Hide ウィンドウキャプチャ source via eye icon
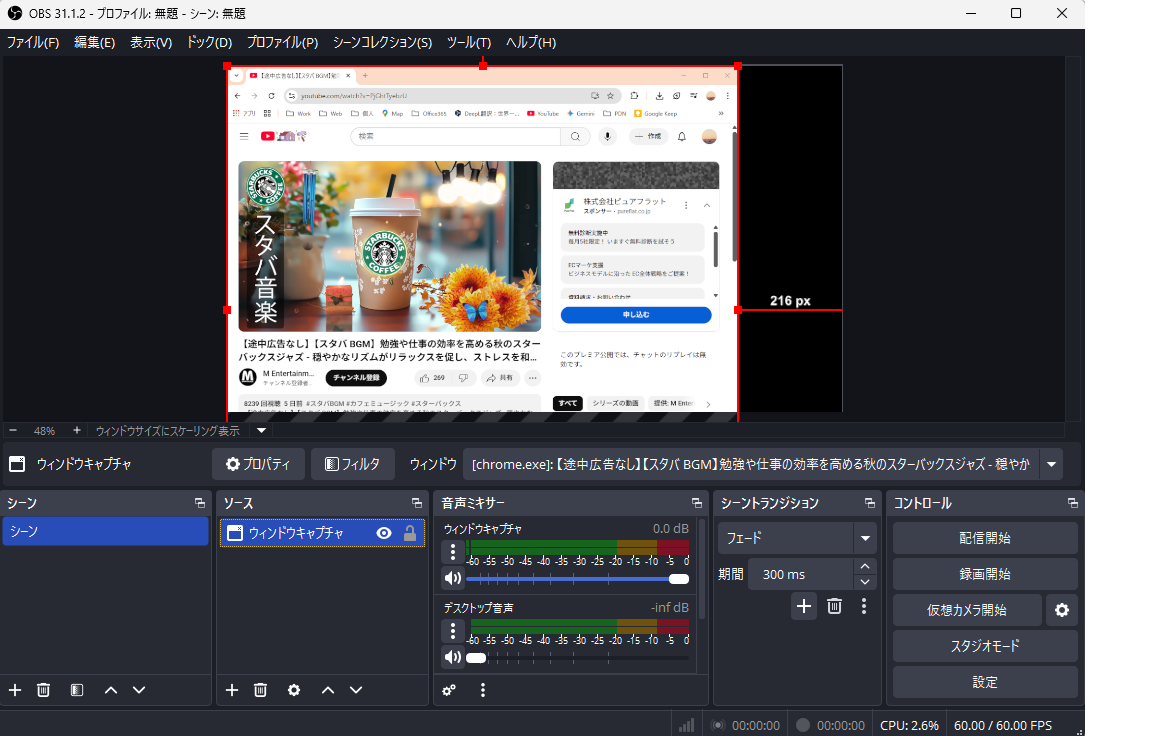 [383, 534]
